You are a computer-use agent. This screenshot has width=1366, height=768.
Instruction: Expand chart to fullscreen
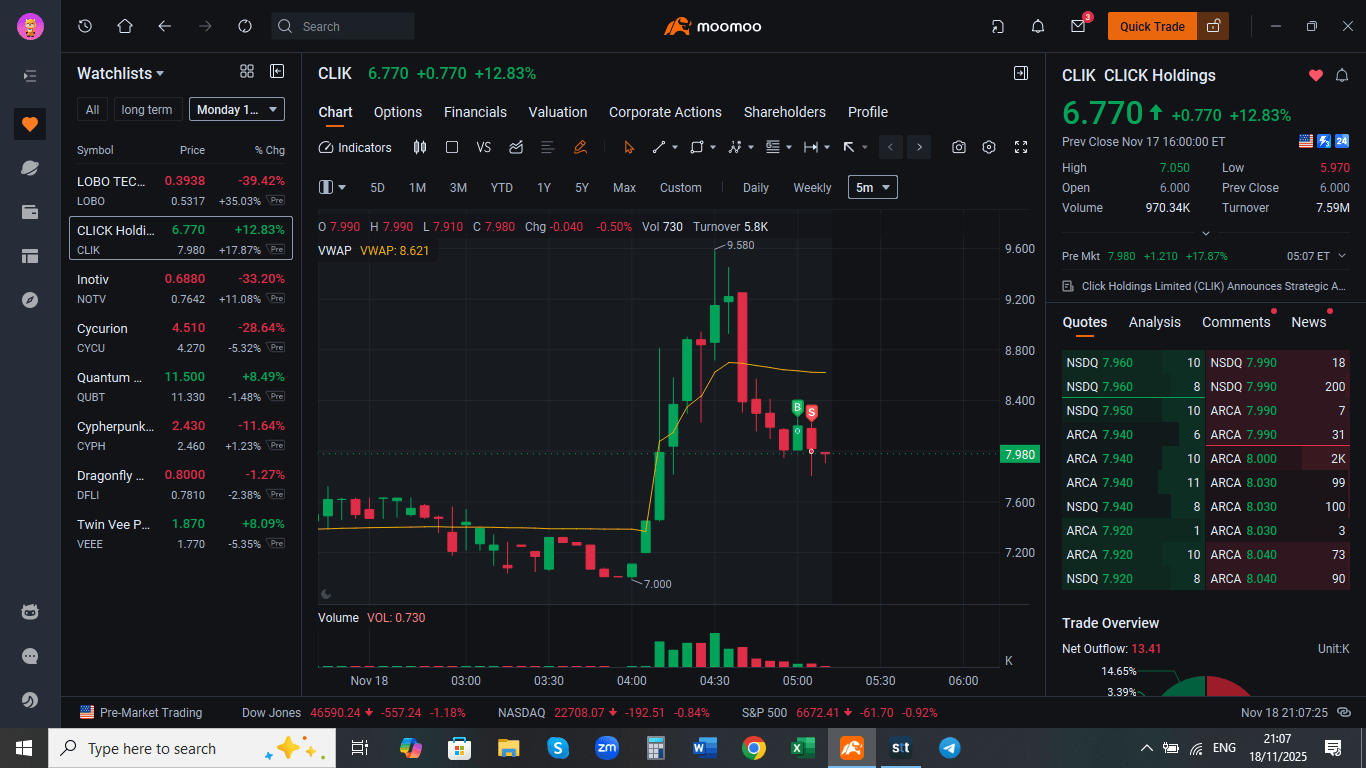click(1021, 147)
